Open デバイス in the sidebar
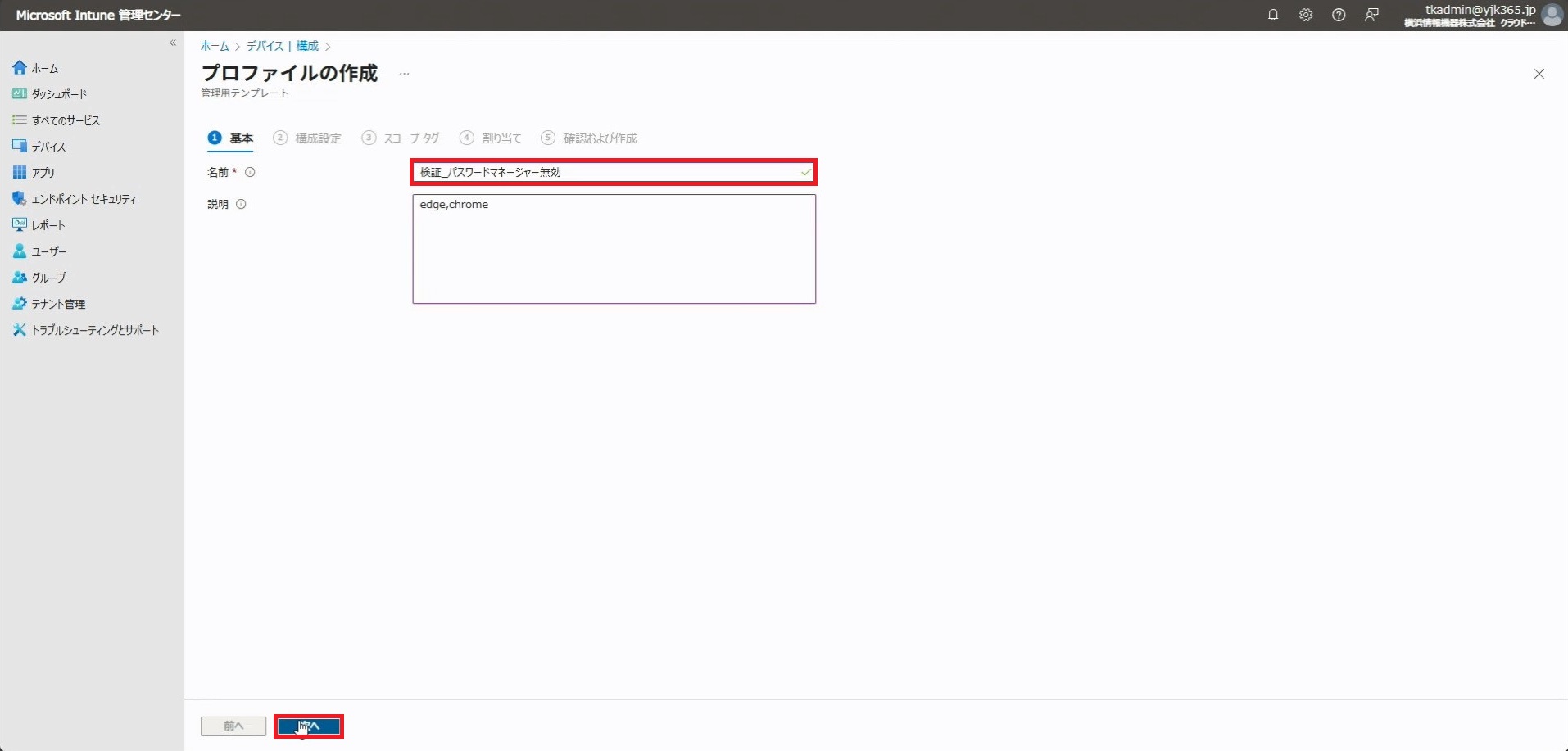This screenshot has height=751, width=1568. 48,147
